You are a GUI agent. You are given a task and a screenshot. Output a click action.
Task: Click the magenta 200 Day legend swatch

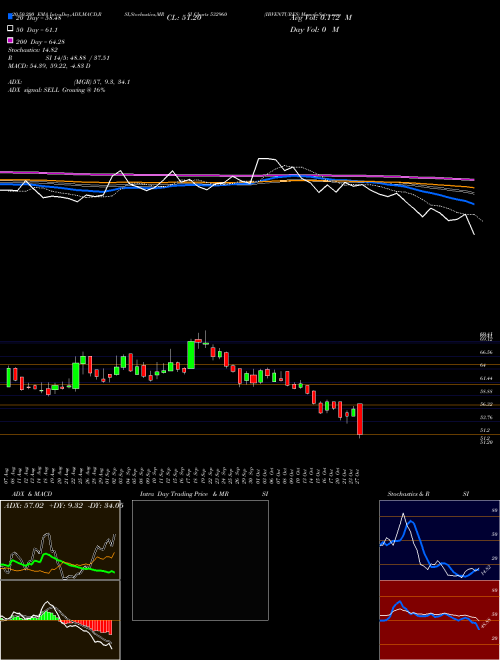pos(10,40)
